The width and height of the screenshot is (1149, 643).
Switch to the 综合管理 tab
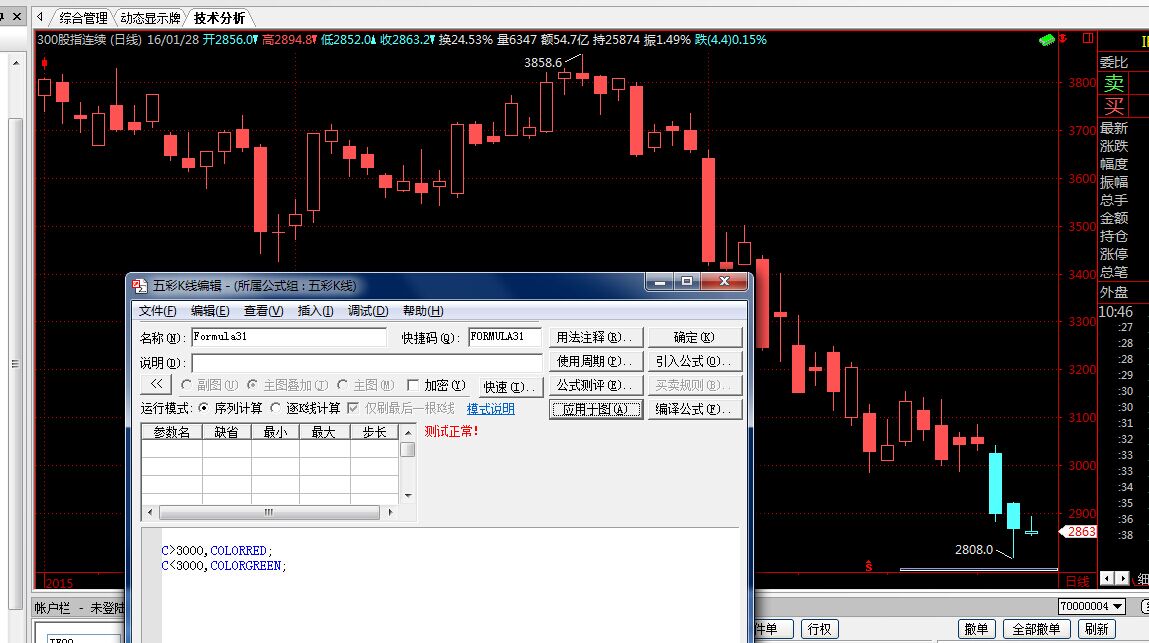coord(83,18)
